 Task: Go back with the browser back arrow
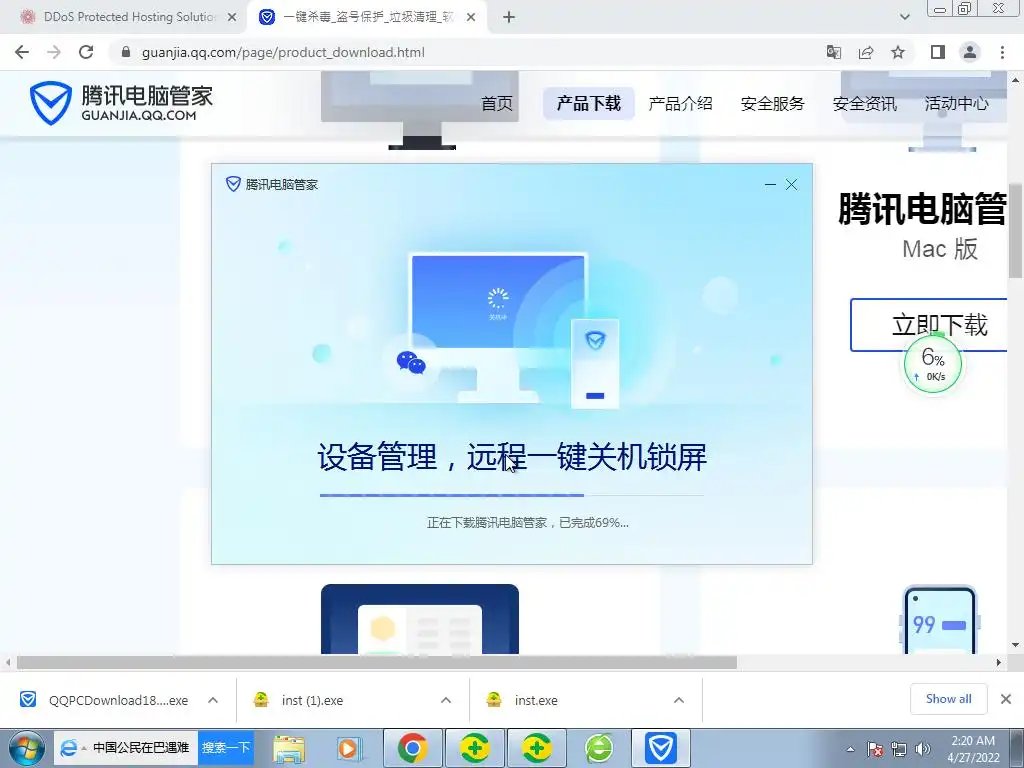pos(22,52)
